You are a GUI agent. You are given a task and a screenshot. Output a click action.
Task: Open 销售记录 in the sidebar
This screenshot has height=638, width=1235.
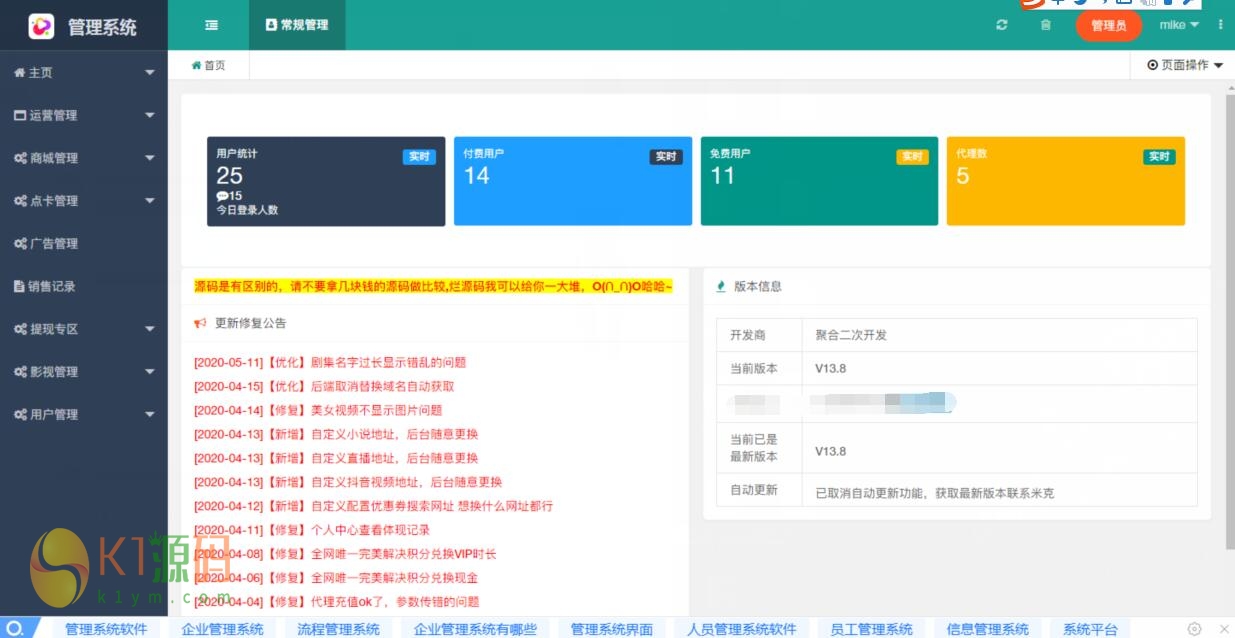[52, 286]
